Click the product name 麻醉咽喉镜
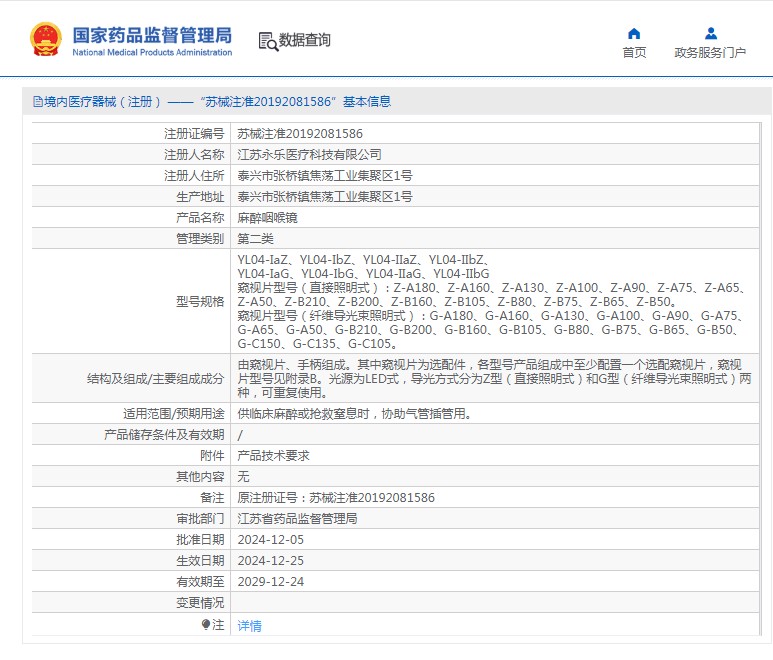This screenshot has width=773, height=660. (267, 218)
